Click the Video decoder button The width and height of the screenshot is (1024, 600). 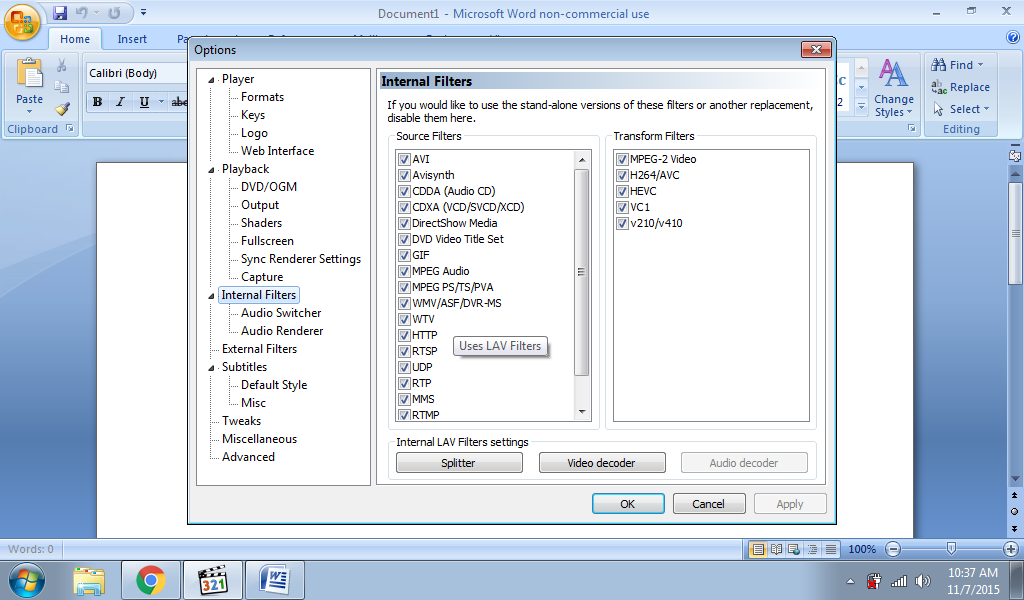point(602,463)
